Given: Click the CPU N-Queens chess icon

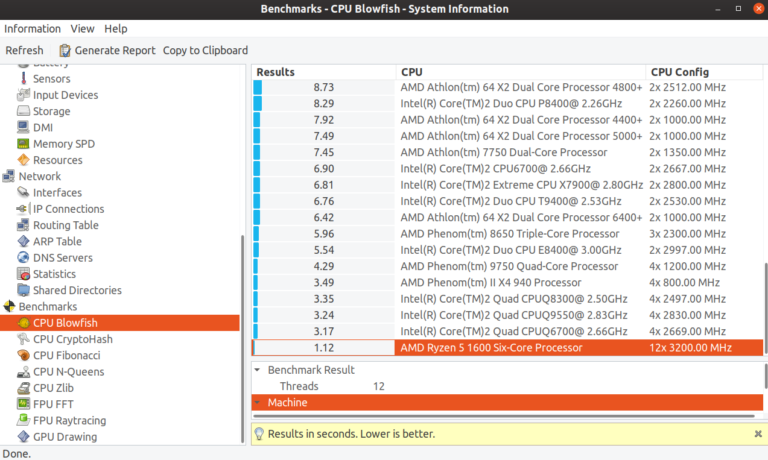Looking at the screenshot, I should (x=23, y=372).
